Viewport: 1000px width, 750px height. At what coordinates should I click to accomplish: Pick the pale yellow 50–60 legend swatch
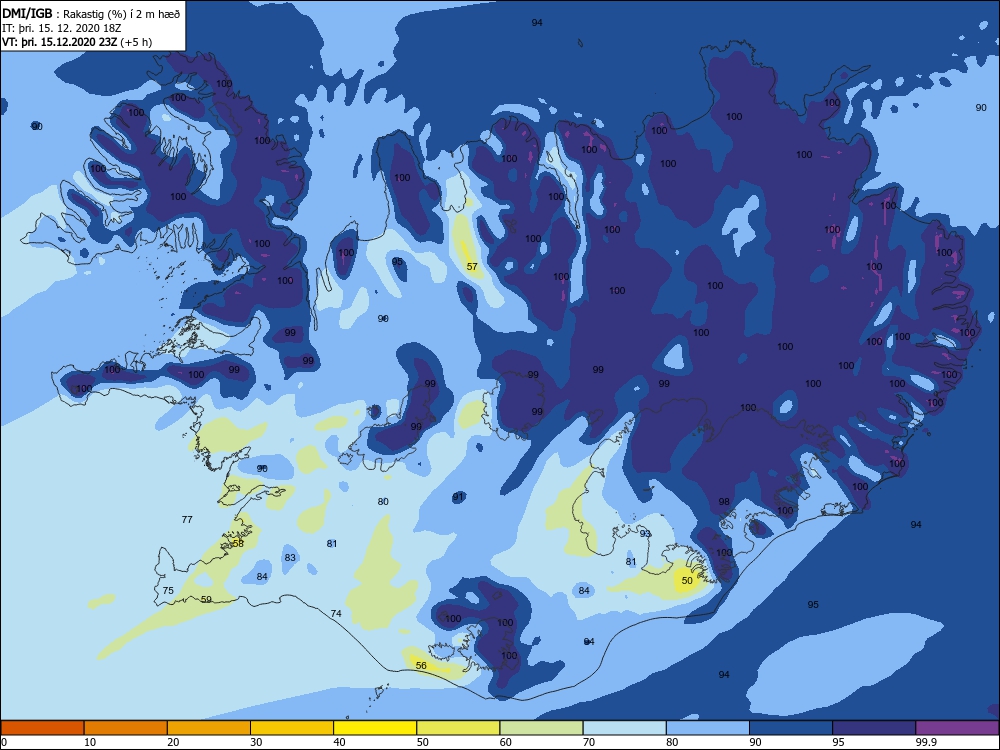pos(458,728)
